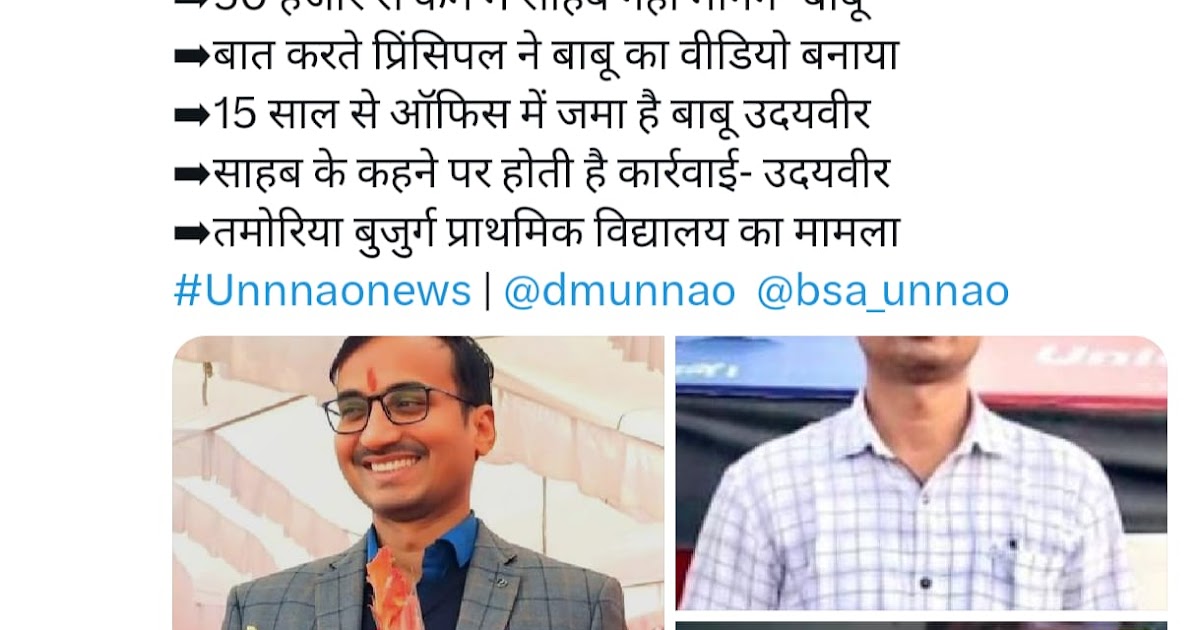The width and height of the screenshot is (1200, 630).
Task: Open photo of smiling man with glasses
Action: pos(418,483)
